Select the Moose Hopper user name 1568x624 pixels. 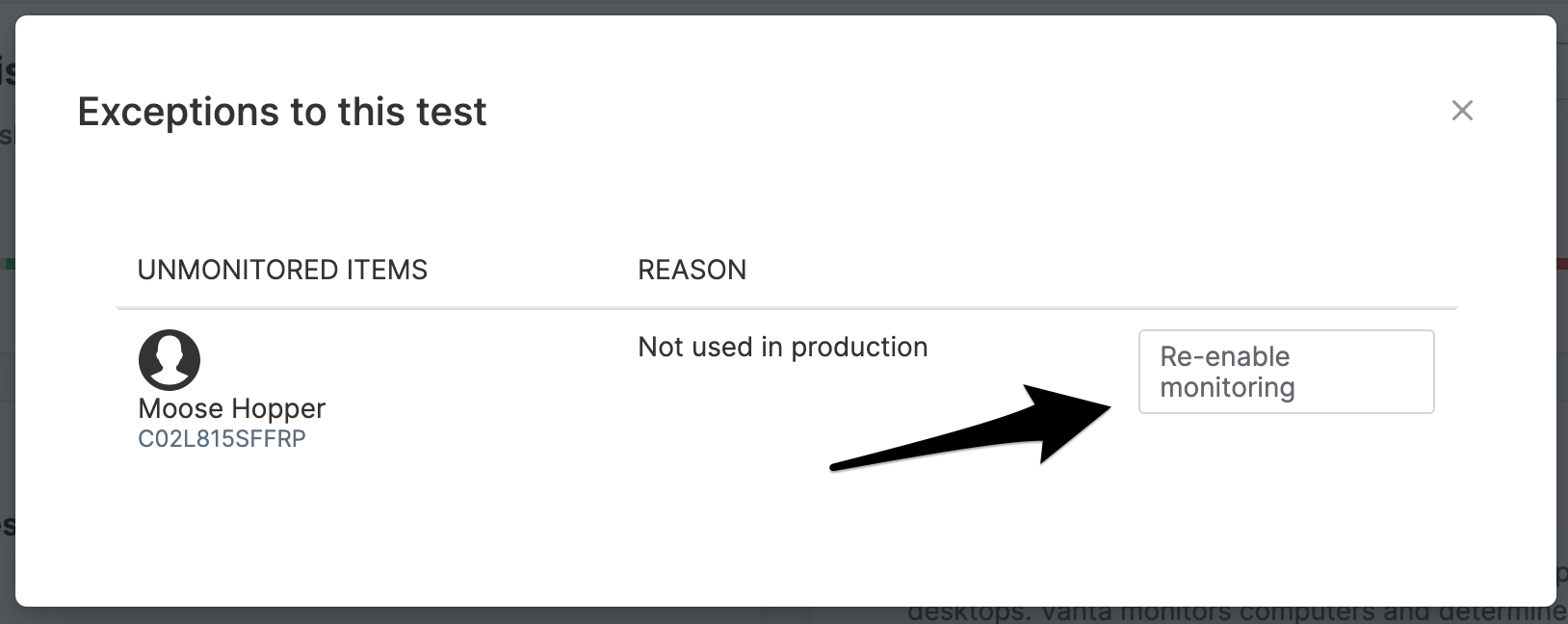[x=232, y=408]
